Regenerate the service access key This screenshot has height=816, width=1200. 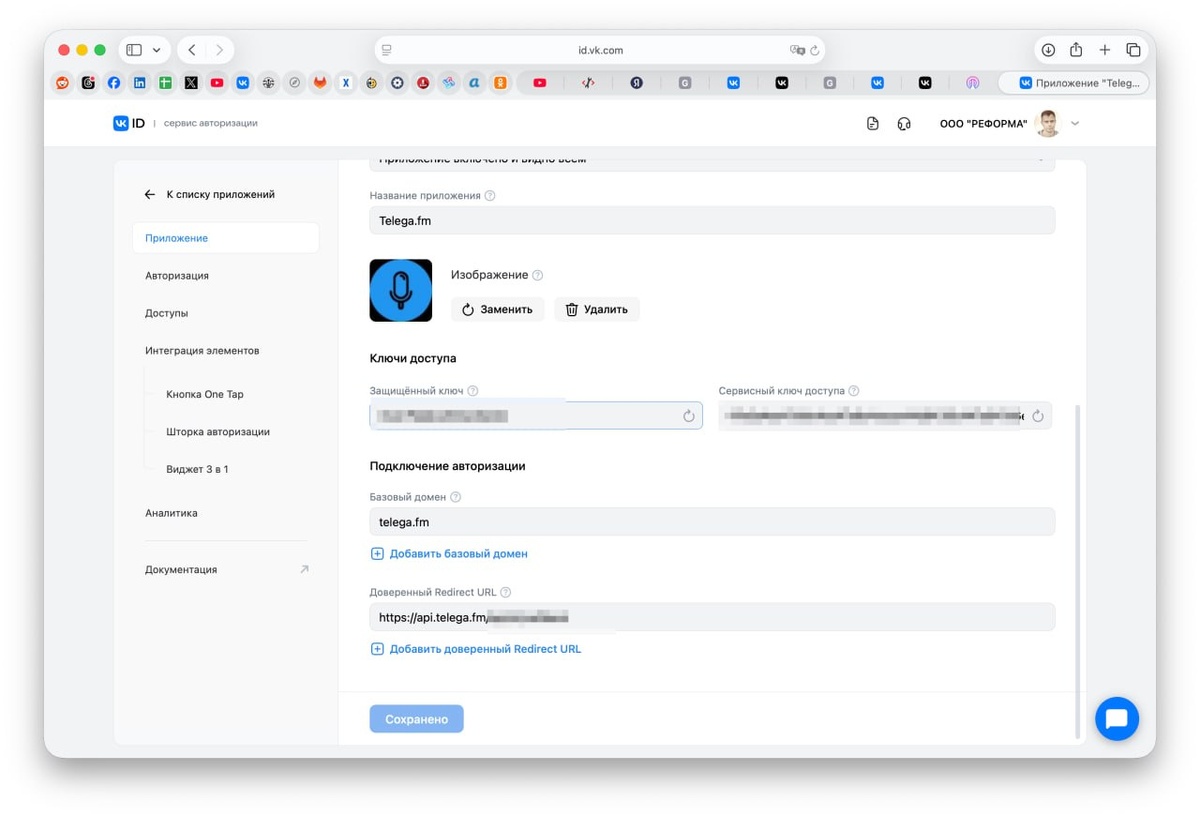1037,416
